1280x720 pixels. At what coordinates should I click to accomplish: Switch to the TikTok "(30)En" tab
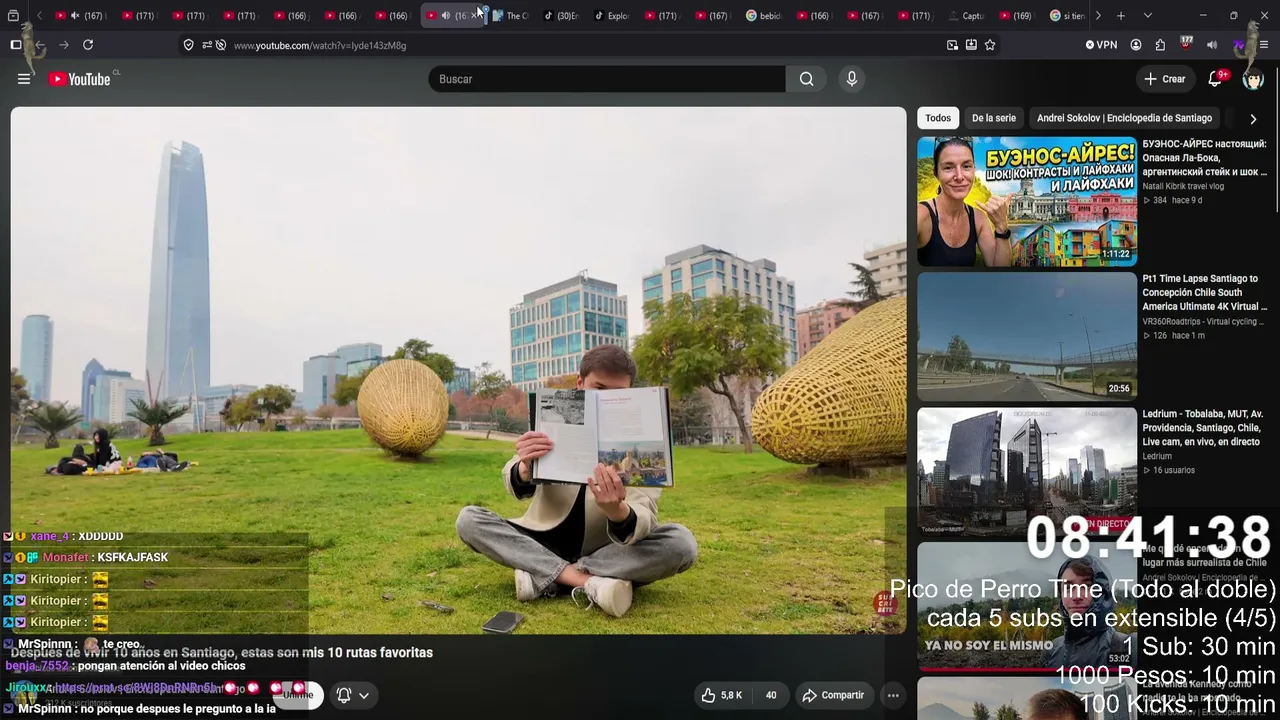[x=561, y=16]
